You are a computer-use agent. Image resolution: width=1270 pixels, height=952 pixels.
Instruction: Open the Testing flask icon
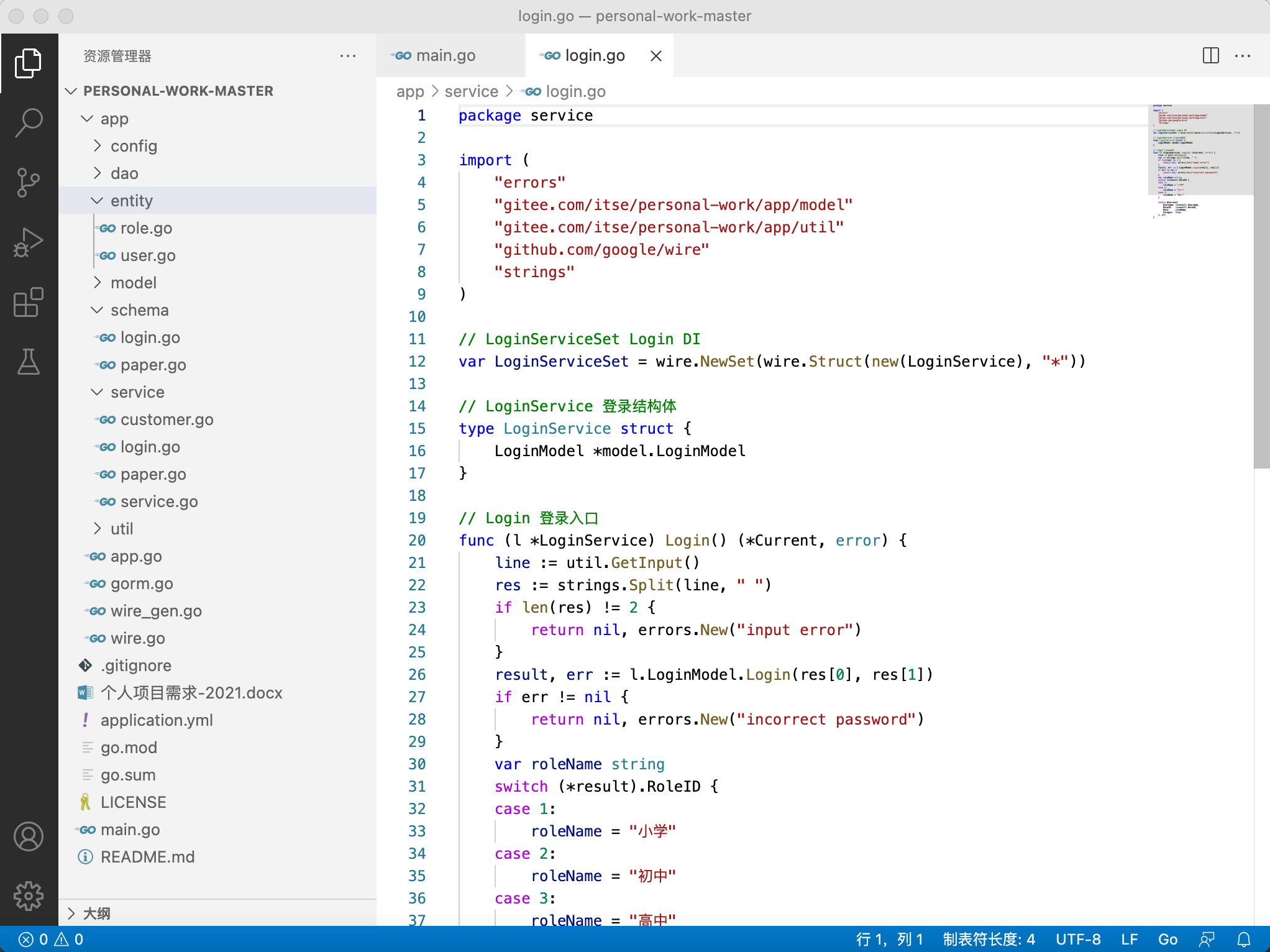(29, 361)
